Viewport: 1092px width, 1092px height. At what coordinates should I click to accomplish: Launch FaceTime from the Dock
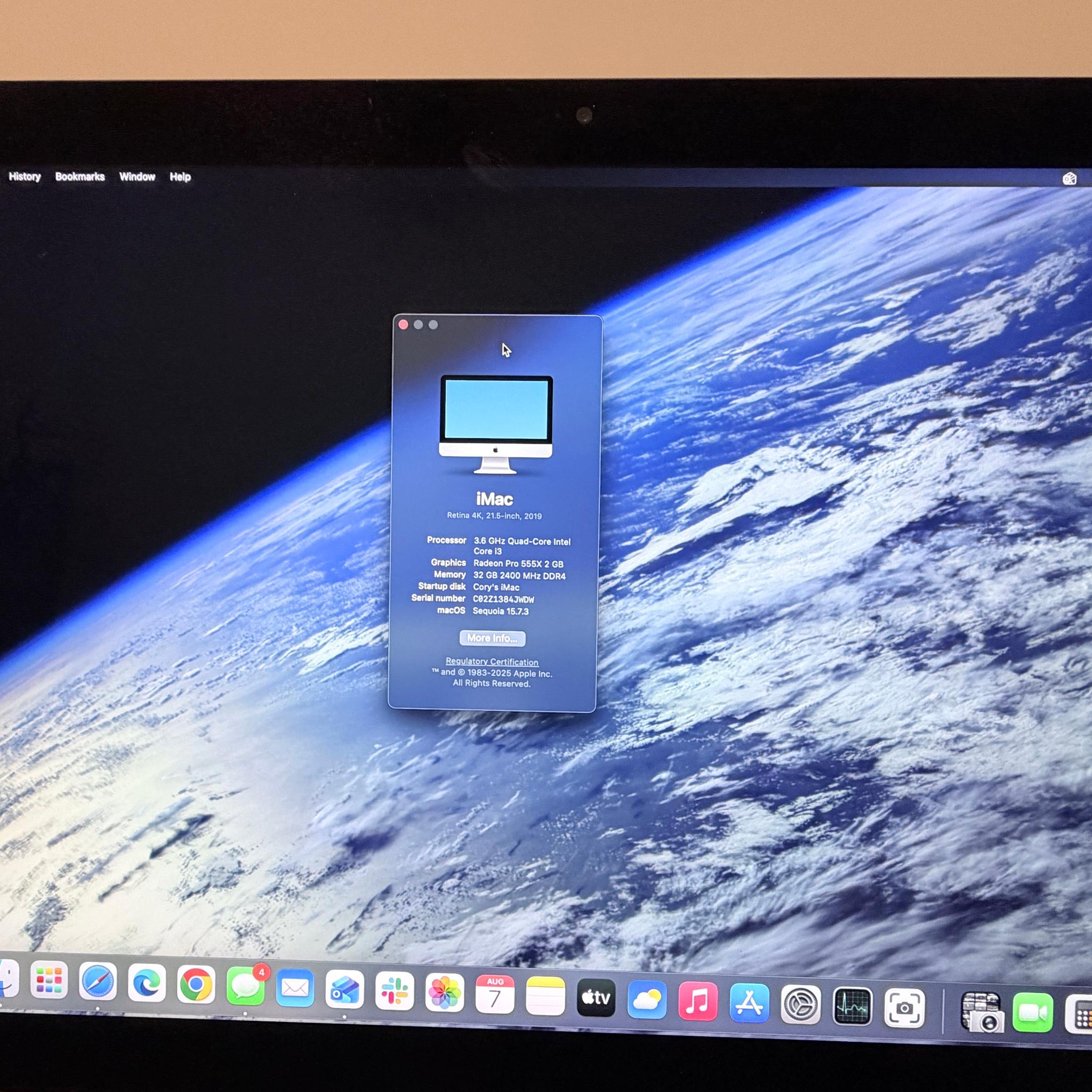tap(1033, 1013)
